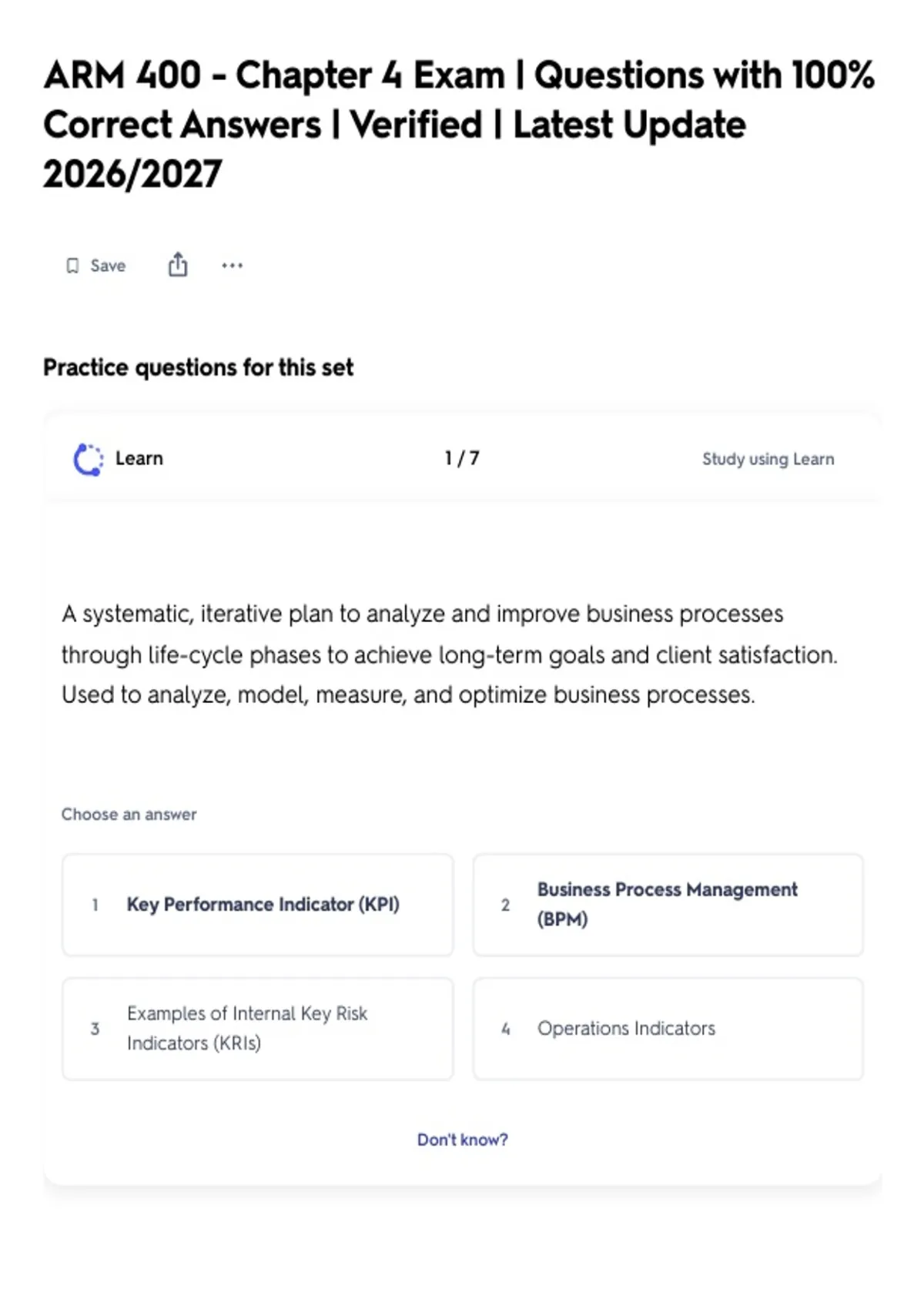
Task: Open the three-dot more options menu
Action: coord(232,266)
